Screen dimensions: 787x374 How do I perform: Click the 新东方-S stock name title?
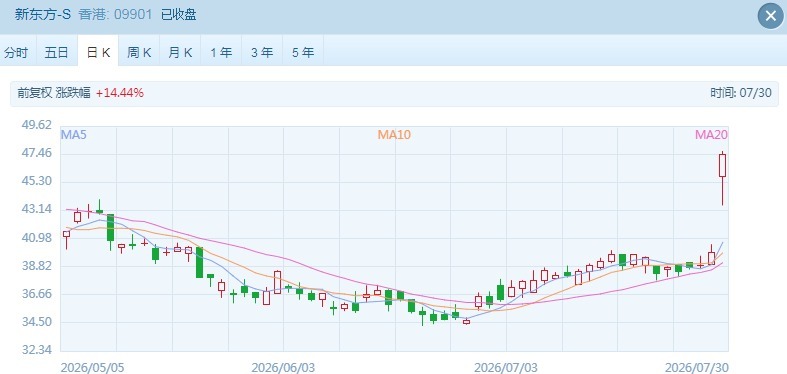click(x=44, y=15)
